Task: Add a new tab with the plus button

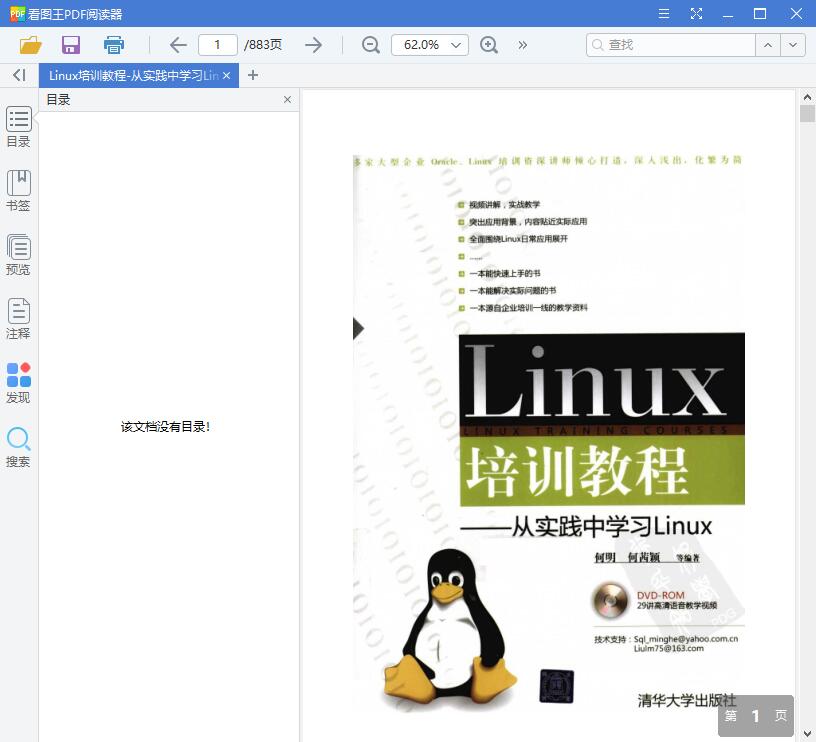Action: [253, 75]
